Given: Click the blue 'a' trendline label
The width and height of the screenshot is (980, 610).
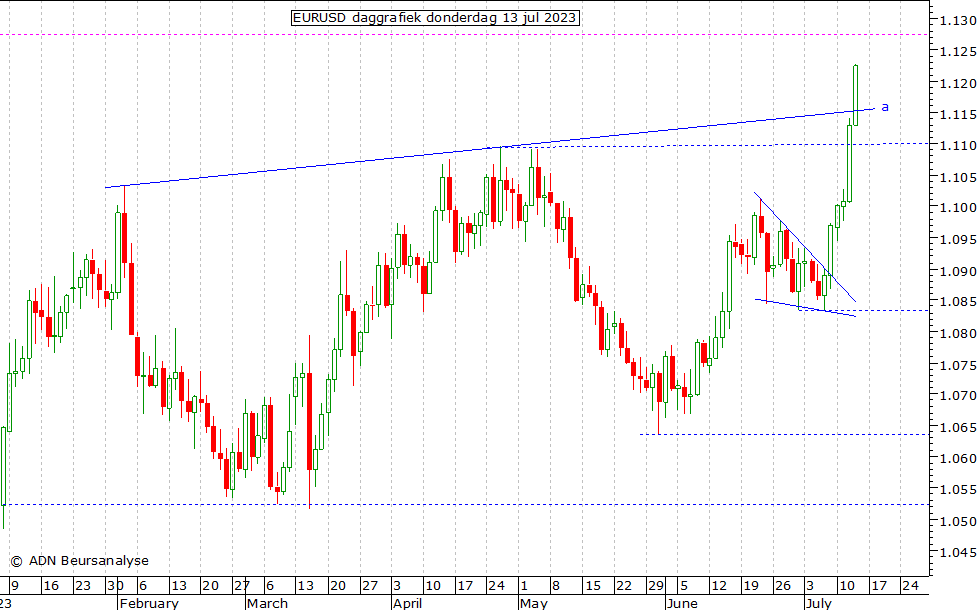Looking at the screenshot, I should [885, 107].
